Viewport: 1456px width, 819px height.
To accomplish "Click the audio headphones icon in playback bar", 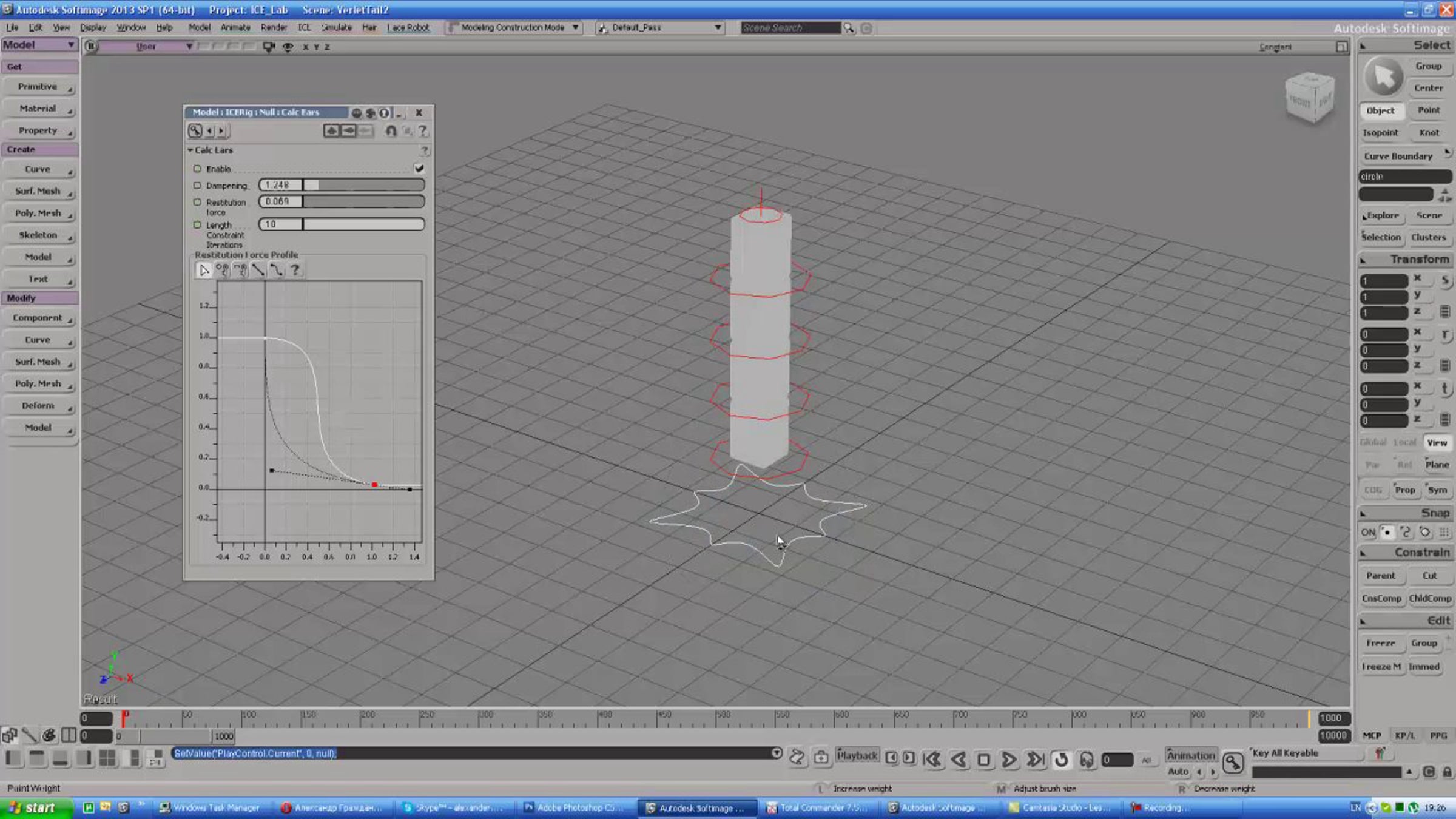I will [x=1087, y=759].
